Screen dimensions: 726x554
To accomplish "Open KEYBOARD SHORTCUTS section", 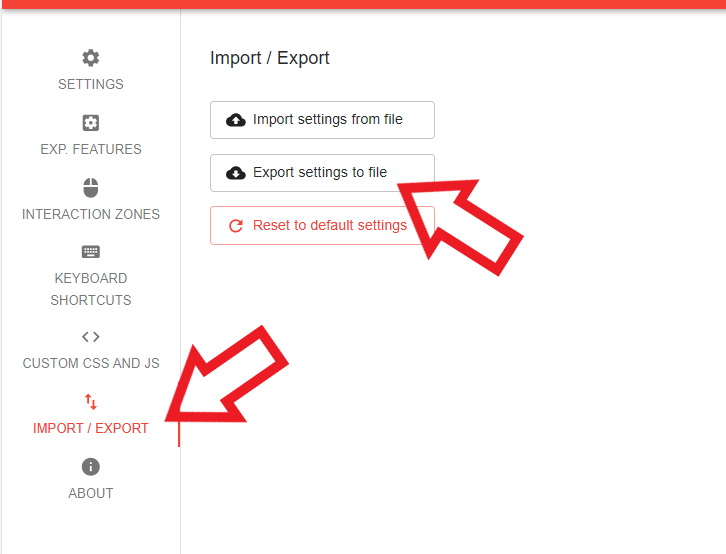I will point(91,289).
